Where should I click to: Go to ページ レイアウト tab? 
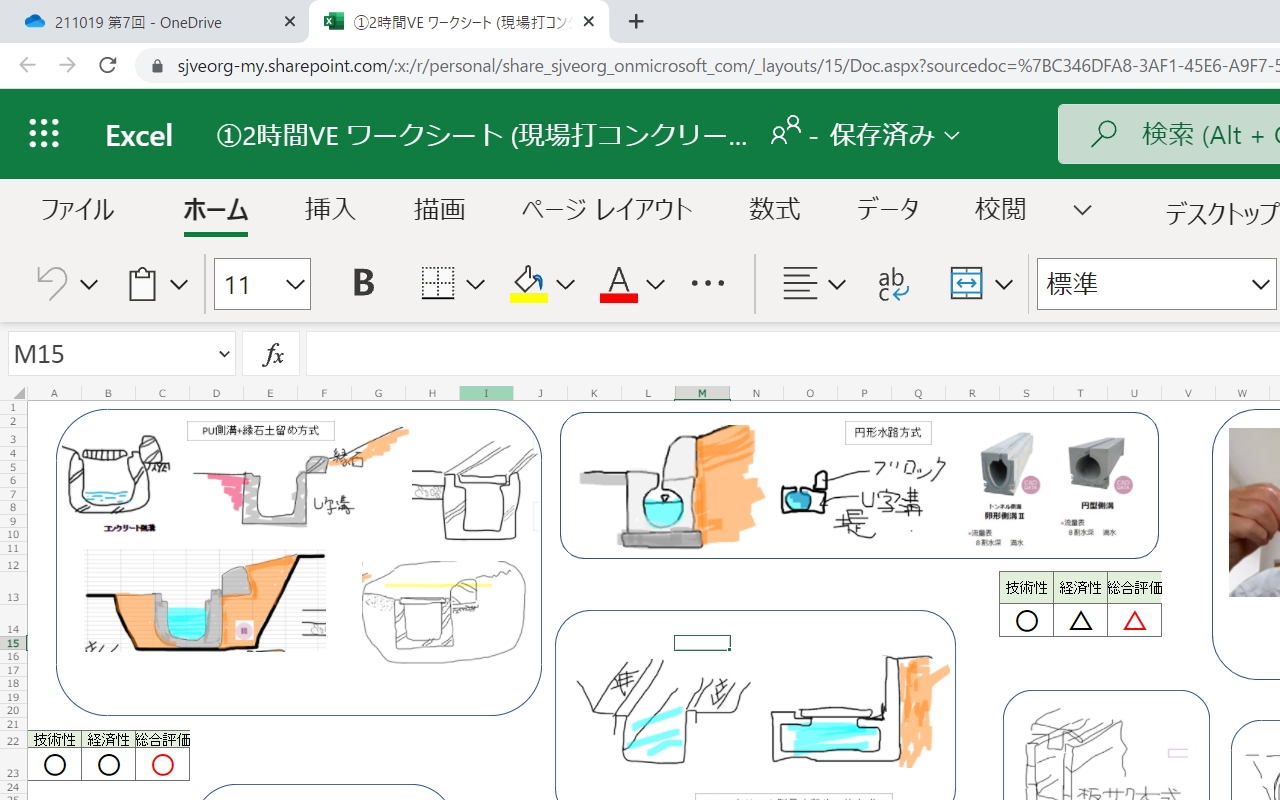click(607, 209)
